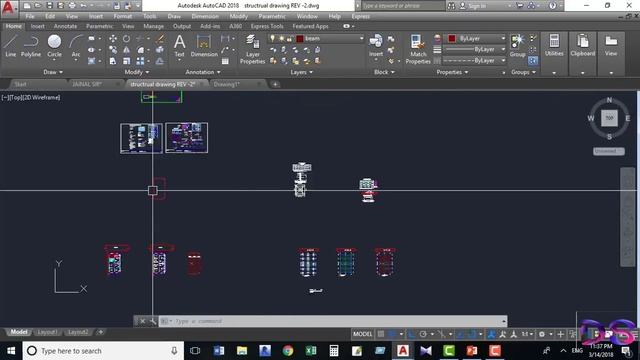This screenshot has width=640, height=360.
Task: Toggle group selection highlighted icon
Action: [x=533, y=61]
